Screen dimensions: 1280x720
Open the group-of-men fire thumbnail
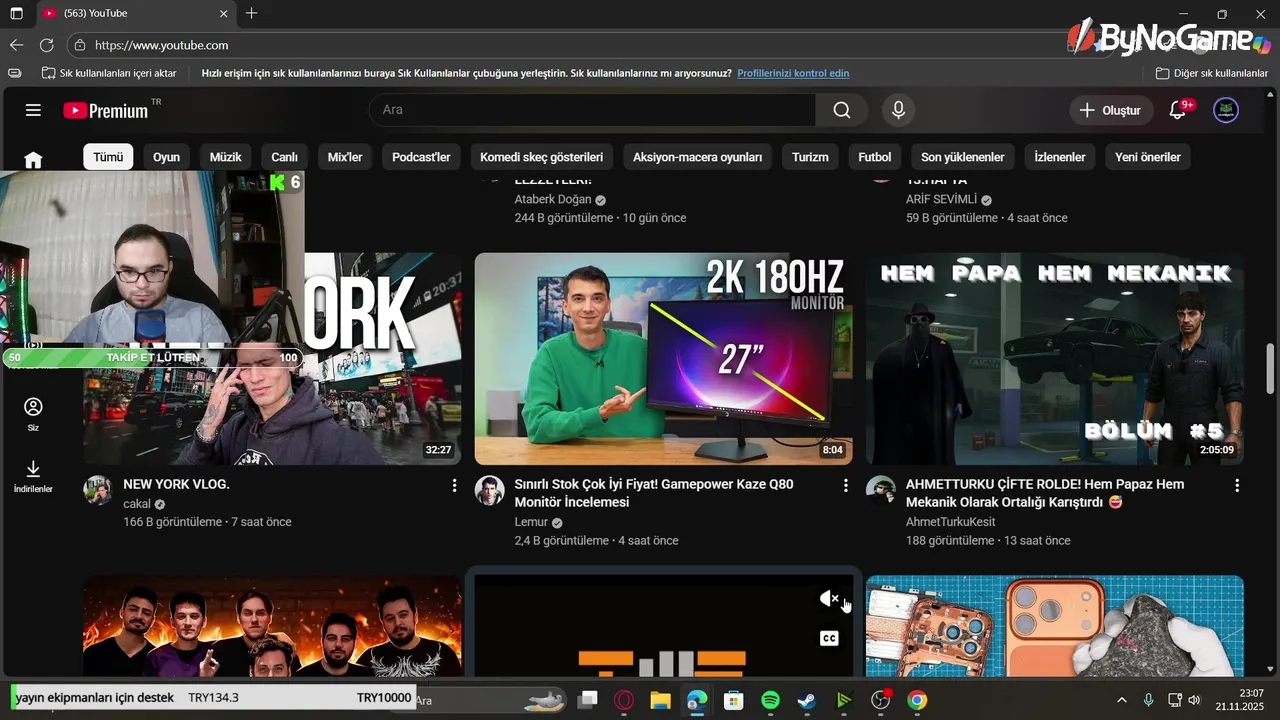[272, 627]
